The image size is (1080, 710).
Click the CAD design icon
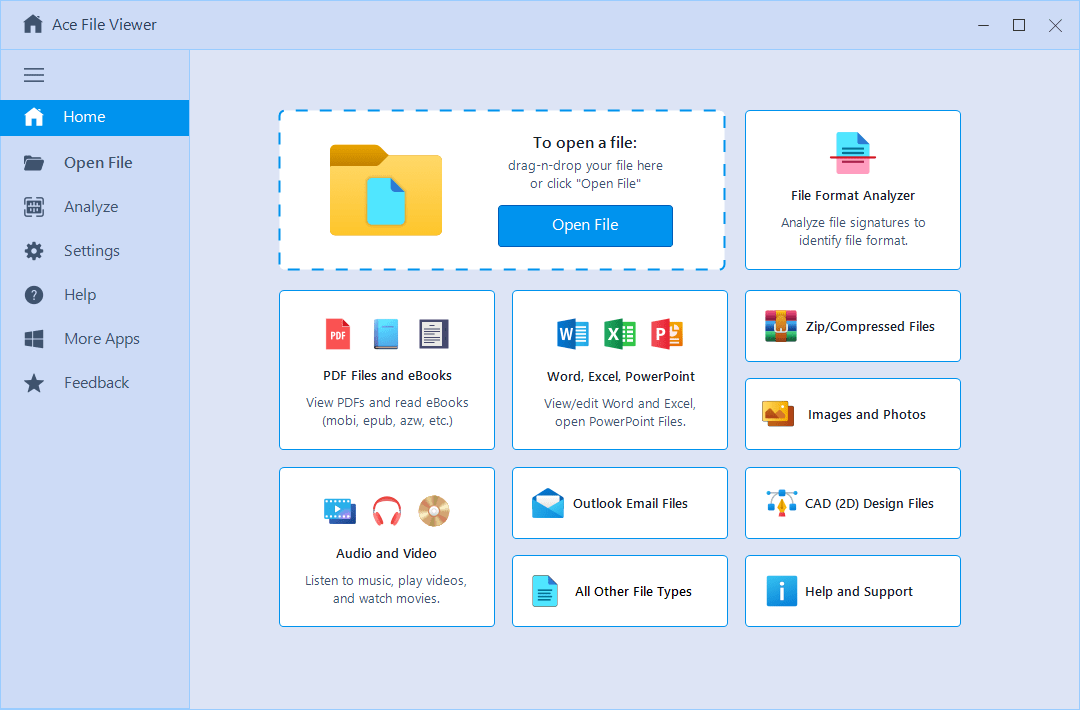click(780, 502)
